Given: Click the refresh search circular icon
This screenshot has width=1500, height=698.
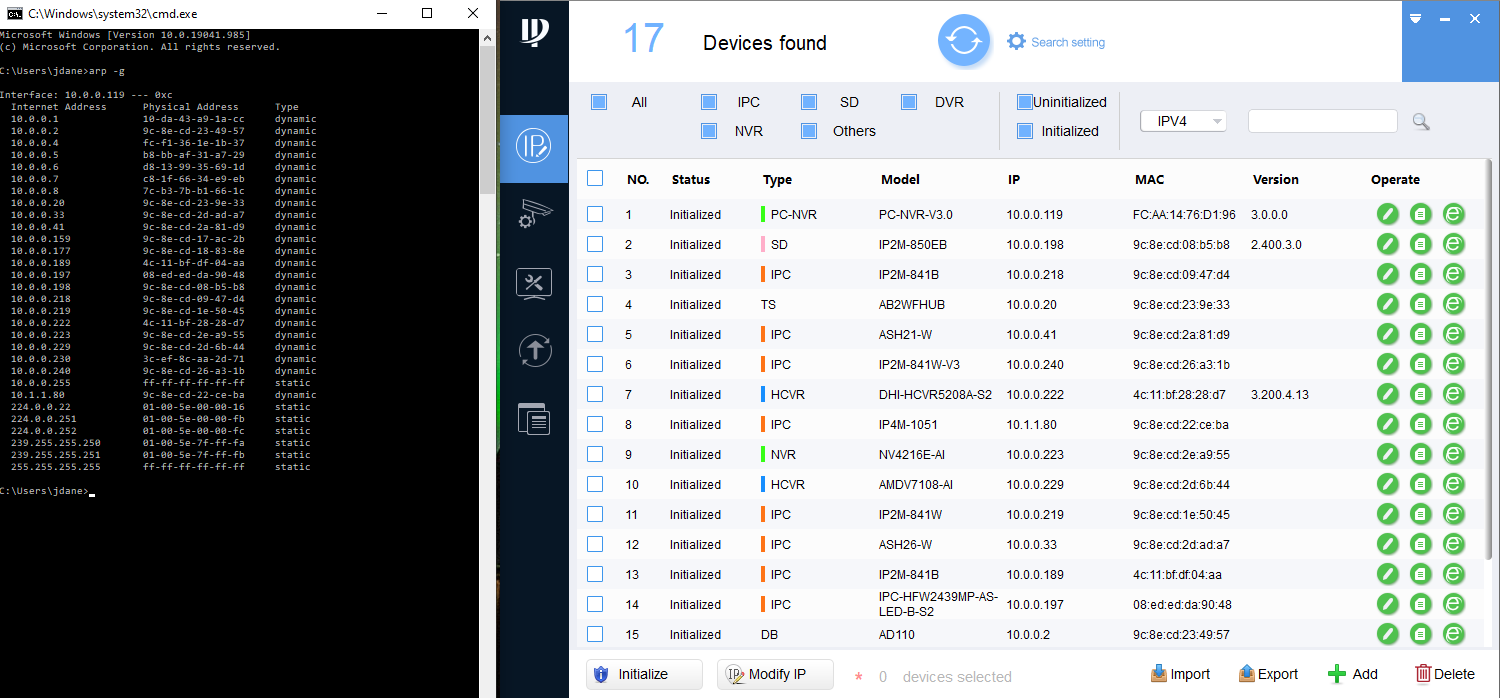Looking at the screenshot, I should click(x=963, y=41).
